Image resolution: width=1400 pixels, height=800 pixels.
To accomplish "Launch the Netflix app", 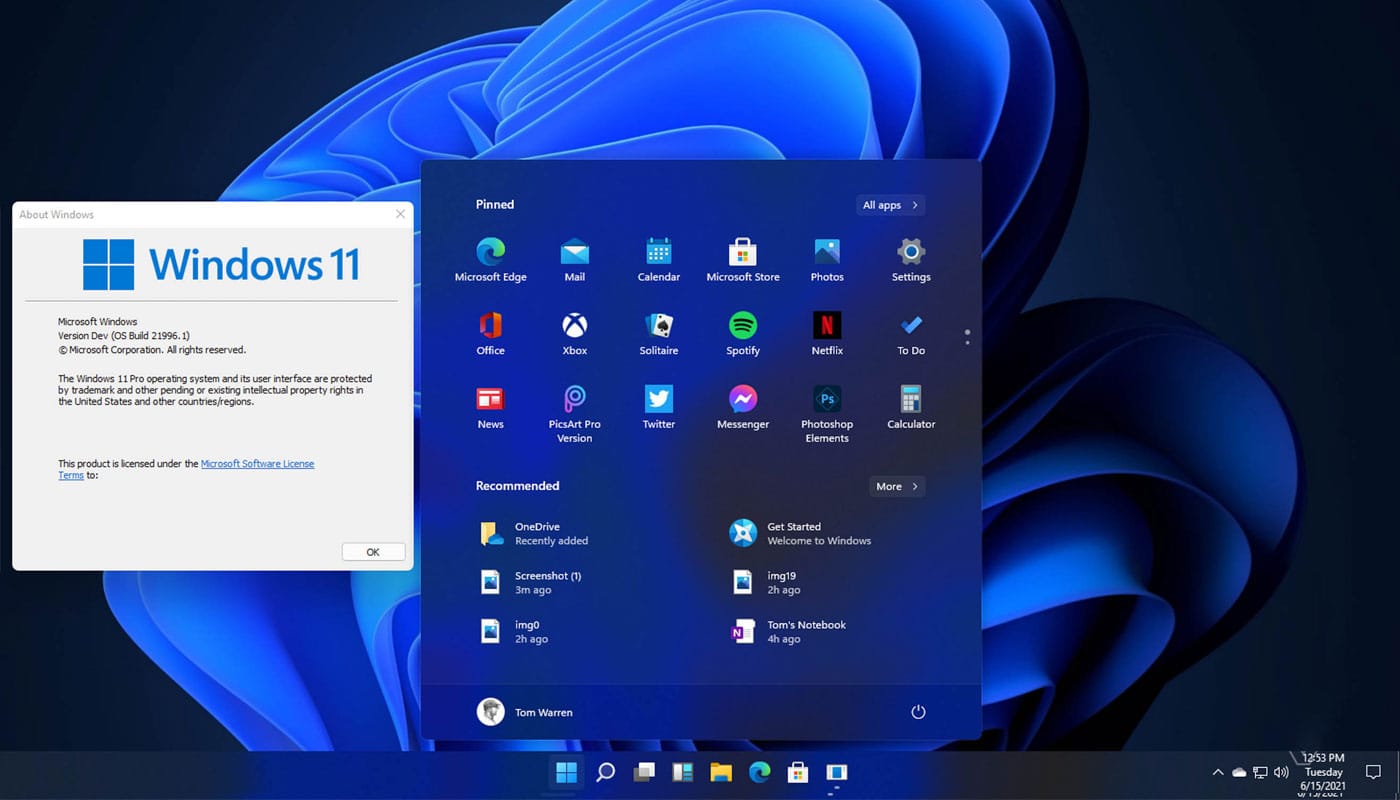I will (827, 333).
